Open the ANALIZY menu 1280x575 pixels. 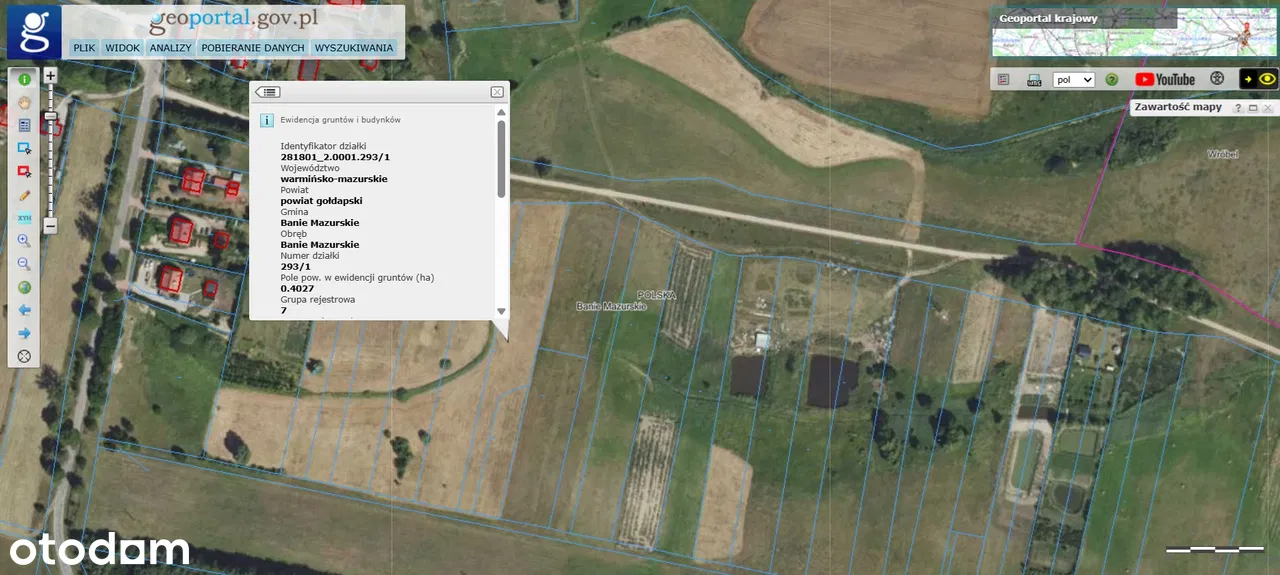tap(170, 47)
